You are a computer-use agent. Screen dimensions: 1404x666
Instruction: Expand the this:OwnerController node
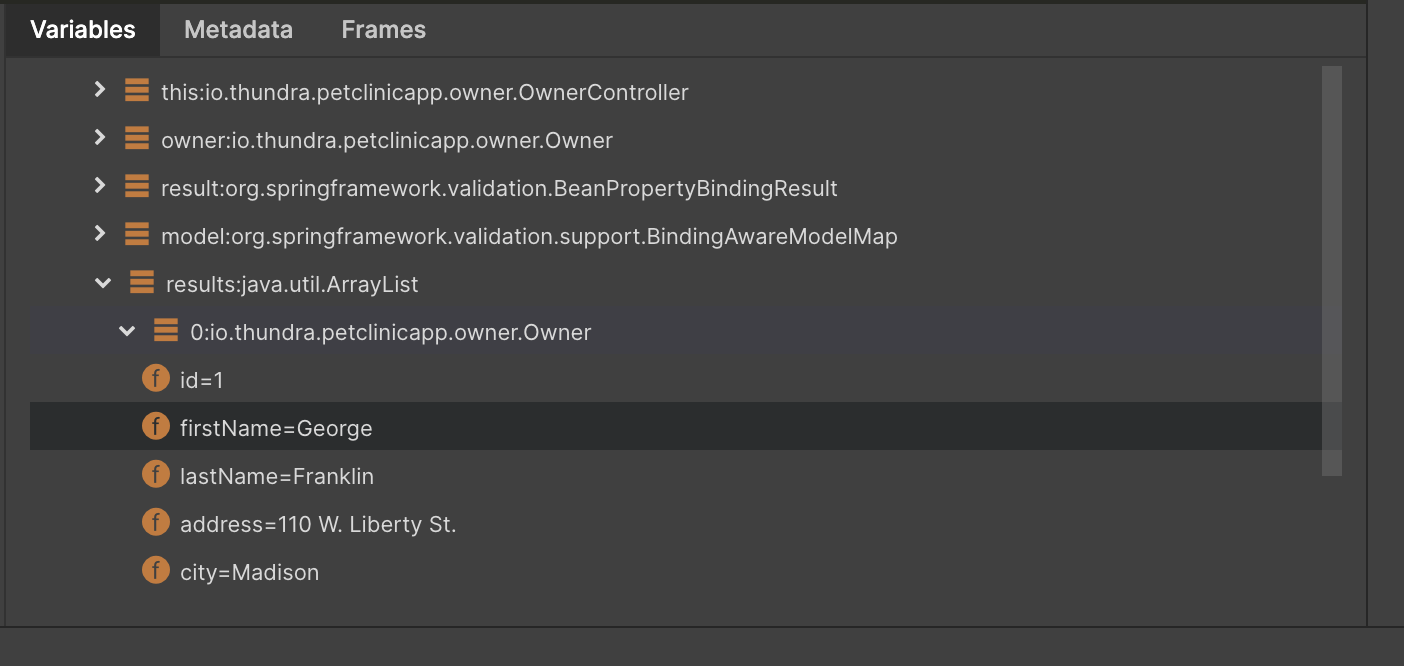(x=99, y=90)
